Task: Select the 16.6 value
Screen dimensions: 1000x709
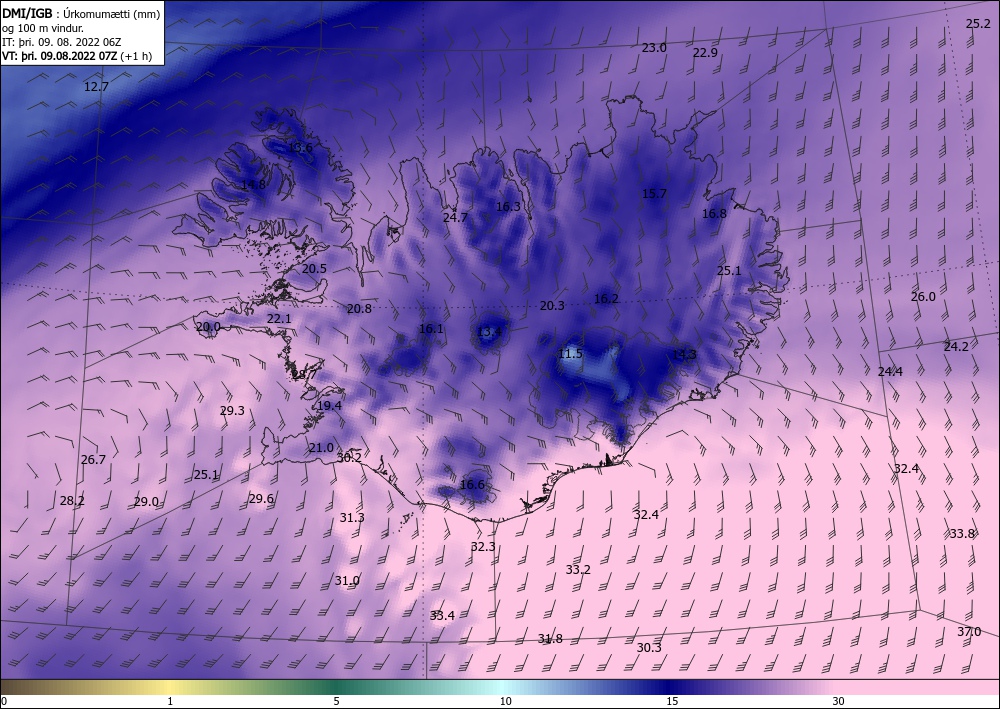Action: pos(473,485)
